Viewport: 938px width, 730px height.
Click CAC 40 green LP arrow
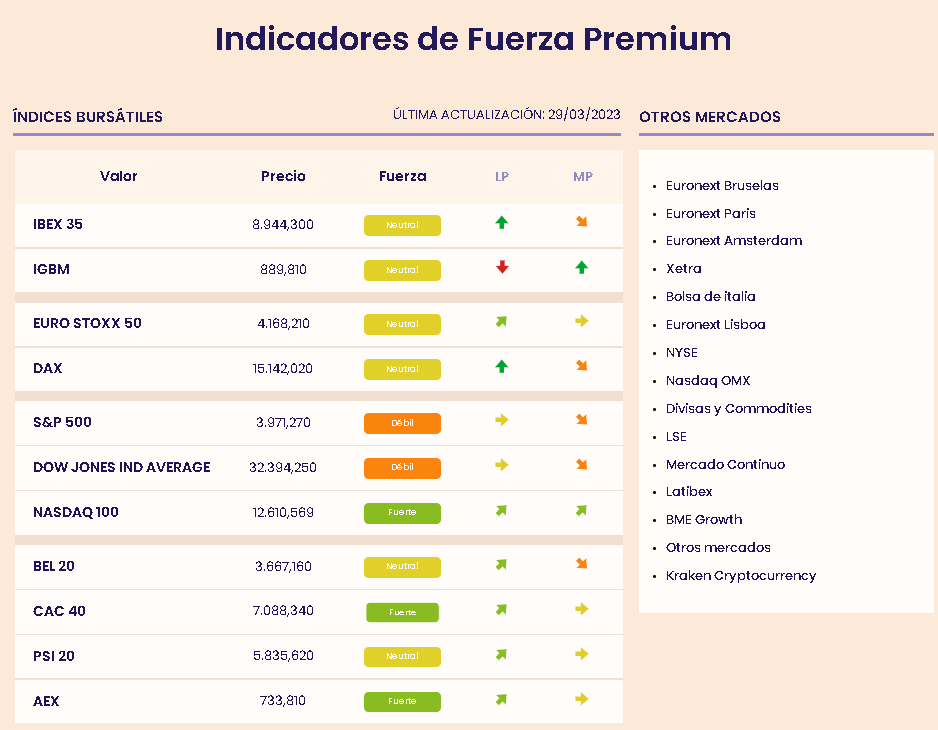(x=502, y=610)
